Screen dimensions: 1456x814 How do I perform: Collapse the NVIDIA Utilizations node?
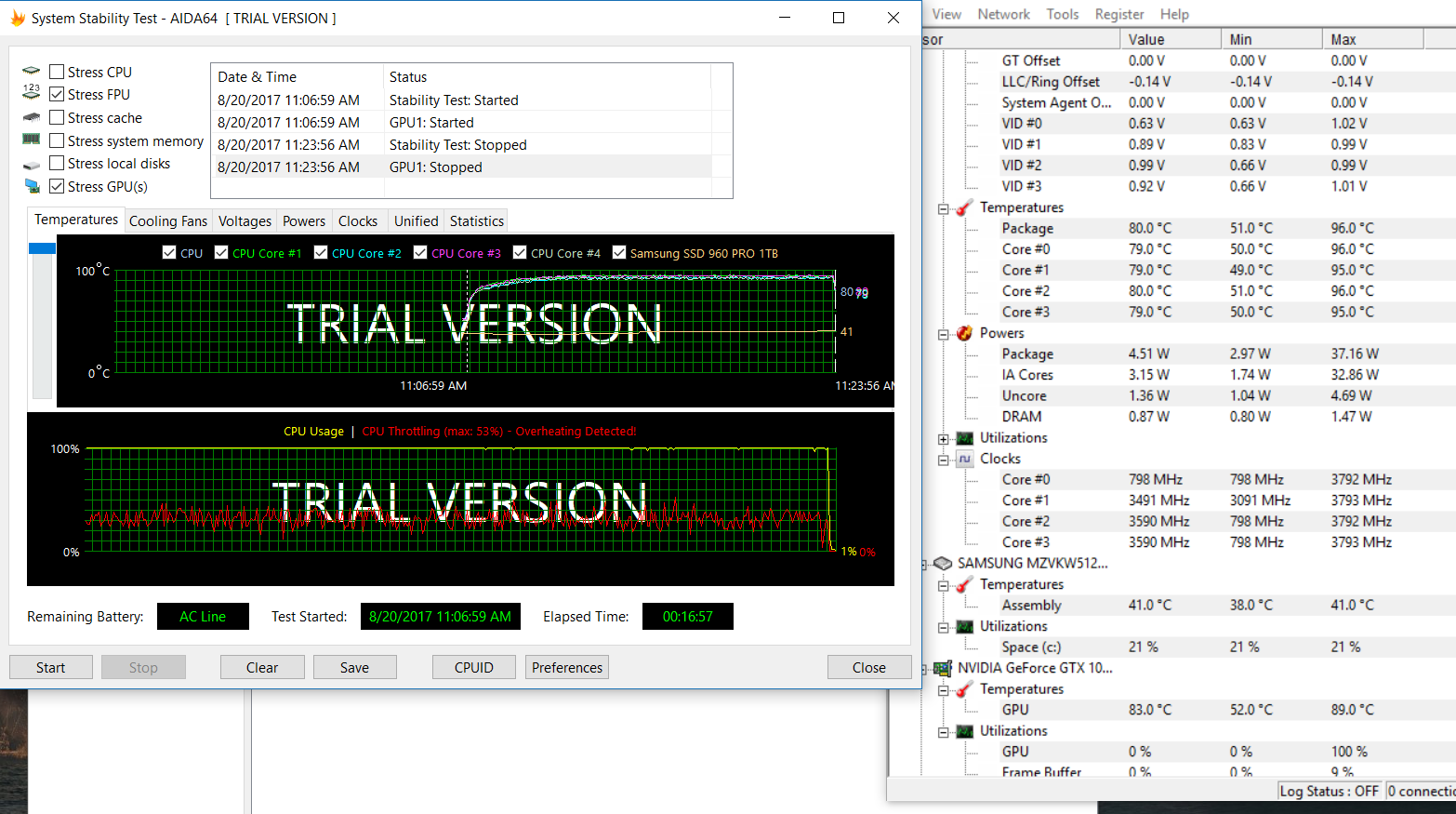[x=943, y=732]
